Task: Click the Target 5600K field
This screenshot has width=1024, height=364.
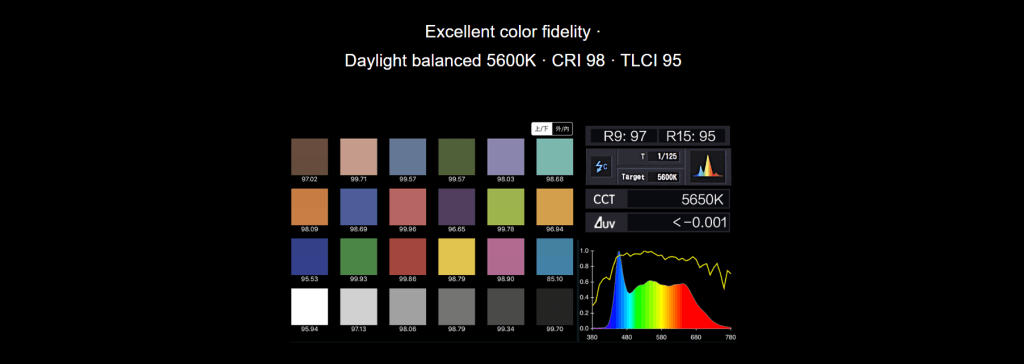Action: pos(650,176)
